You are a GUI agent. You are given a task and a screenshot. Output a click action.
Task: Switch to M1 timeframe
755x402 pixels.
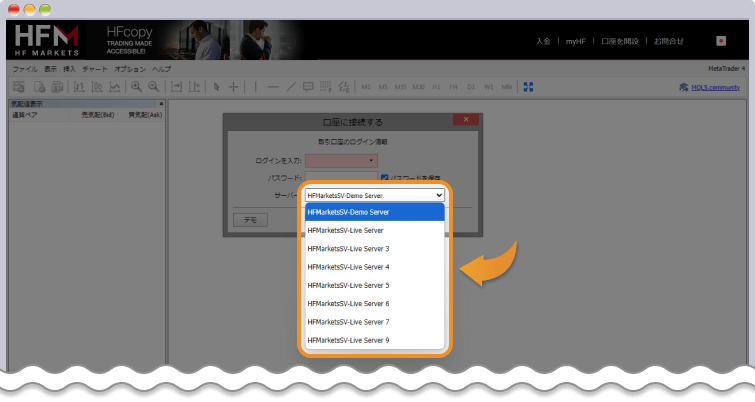coord(366,87)
